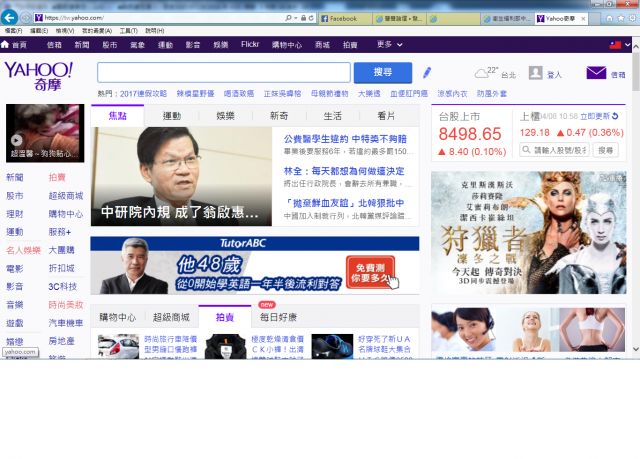Screen dimensions: 640x459
Task: Open the browser home icon
Action: pos(609,18)
